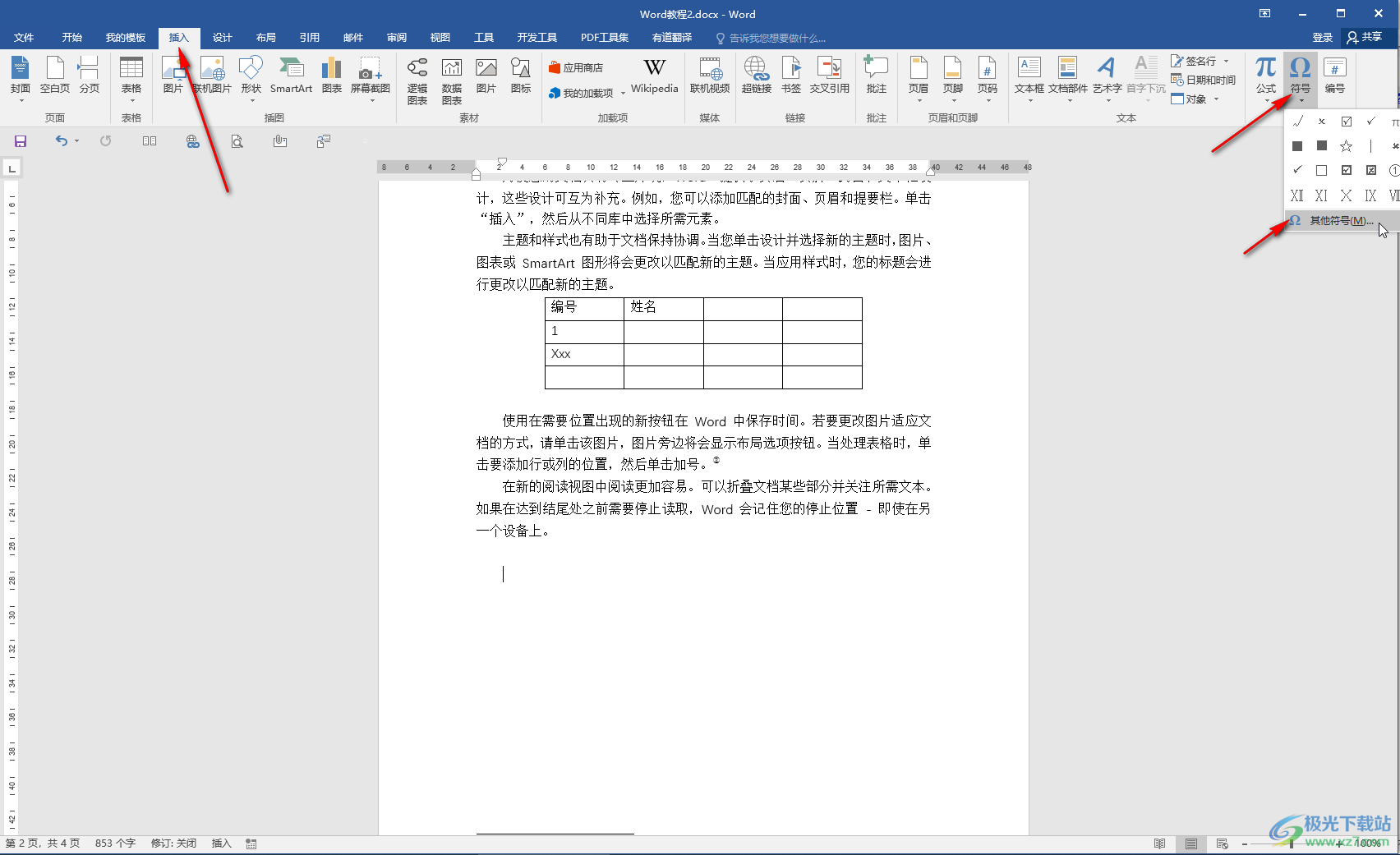
Task: Click the Tell Me search box
Action: pyautogui.click(x=771, y=39)
